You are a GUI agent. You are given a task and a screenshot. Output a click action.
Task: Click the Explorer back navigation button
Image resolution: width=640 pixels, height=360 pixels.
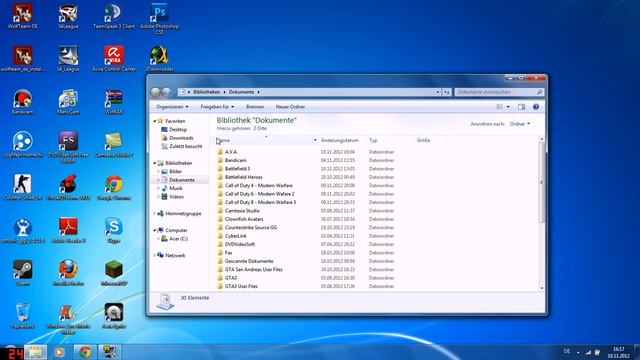155,92
